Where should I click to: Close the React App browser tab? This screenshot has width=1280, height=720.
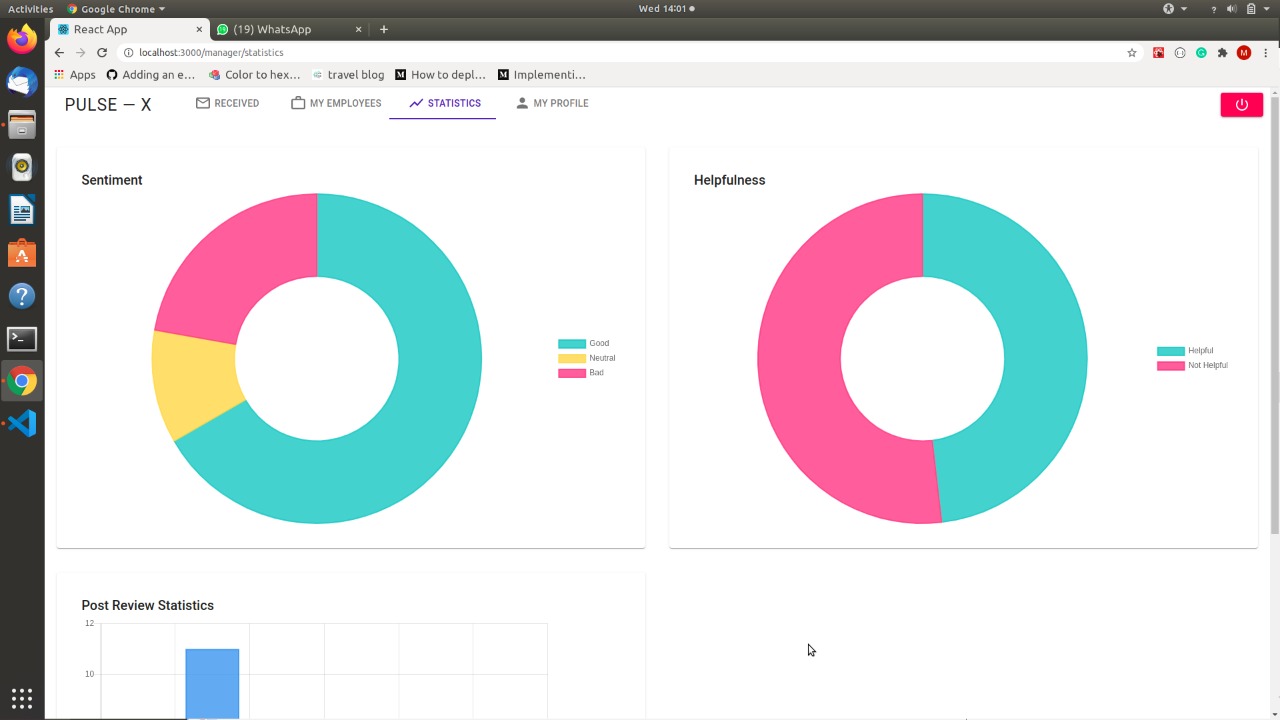pos(198,29)
